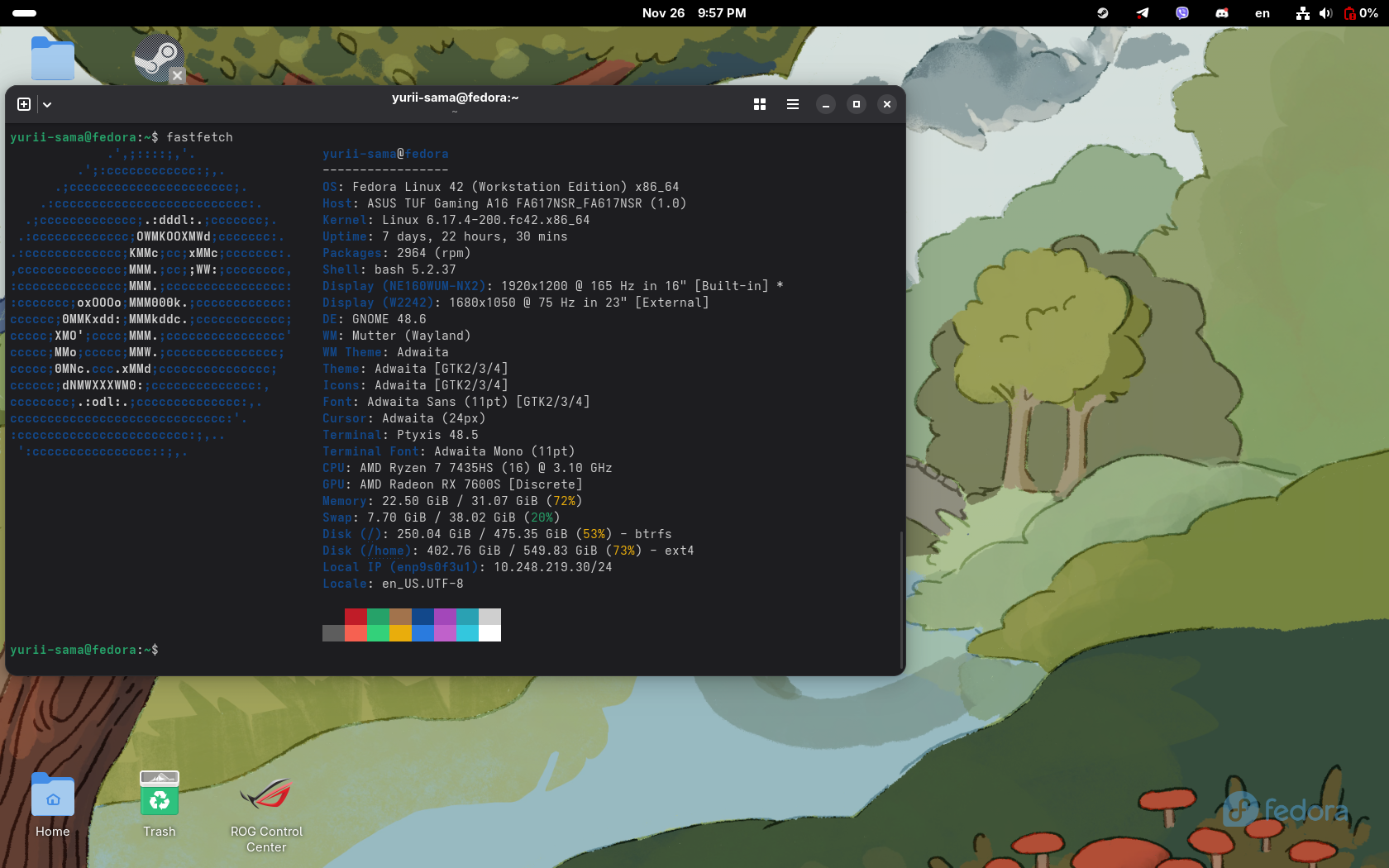The width and height of the screenshot is (1389, 868).
Task: Click the Uptime value '7 days, 22 hours, 30 mins'
Action: (475, 236)
